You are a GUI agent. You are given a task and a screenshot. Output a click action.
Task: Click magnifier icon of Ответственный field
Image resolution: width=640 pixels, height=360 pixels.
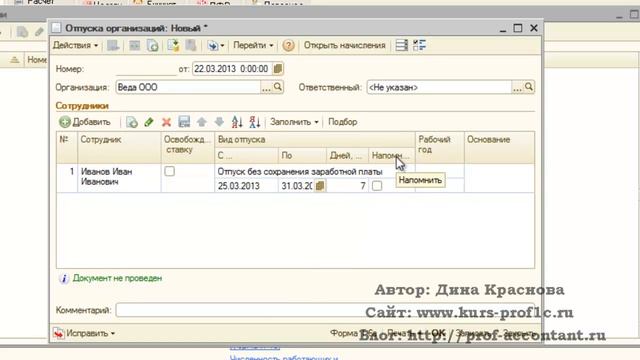tap(529, 87)
